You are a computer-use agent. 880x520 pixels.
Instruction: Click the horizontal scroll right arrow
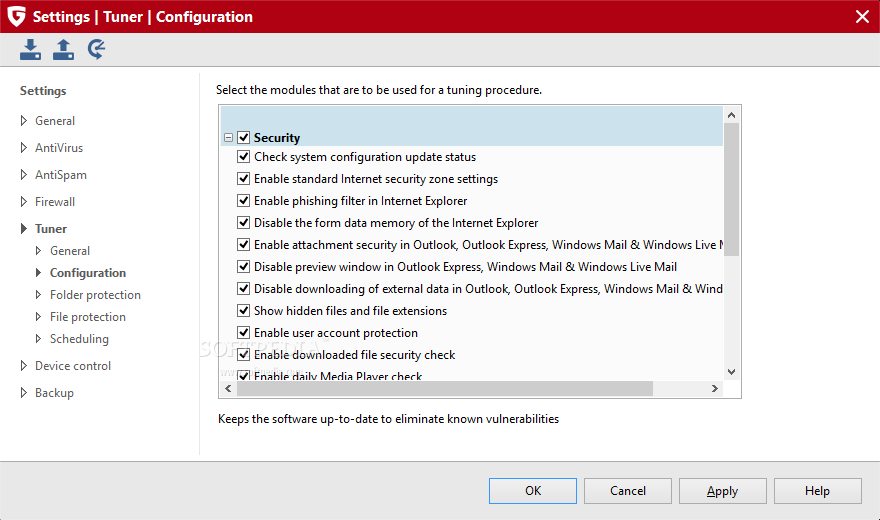[x=714, y=388]
